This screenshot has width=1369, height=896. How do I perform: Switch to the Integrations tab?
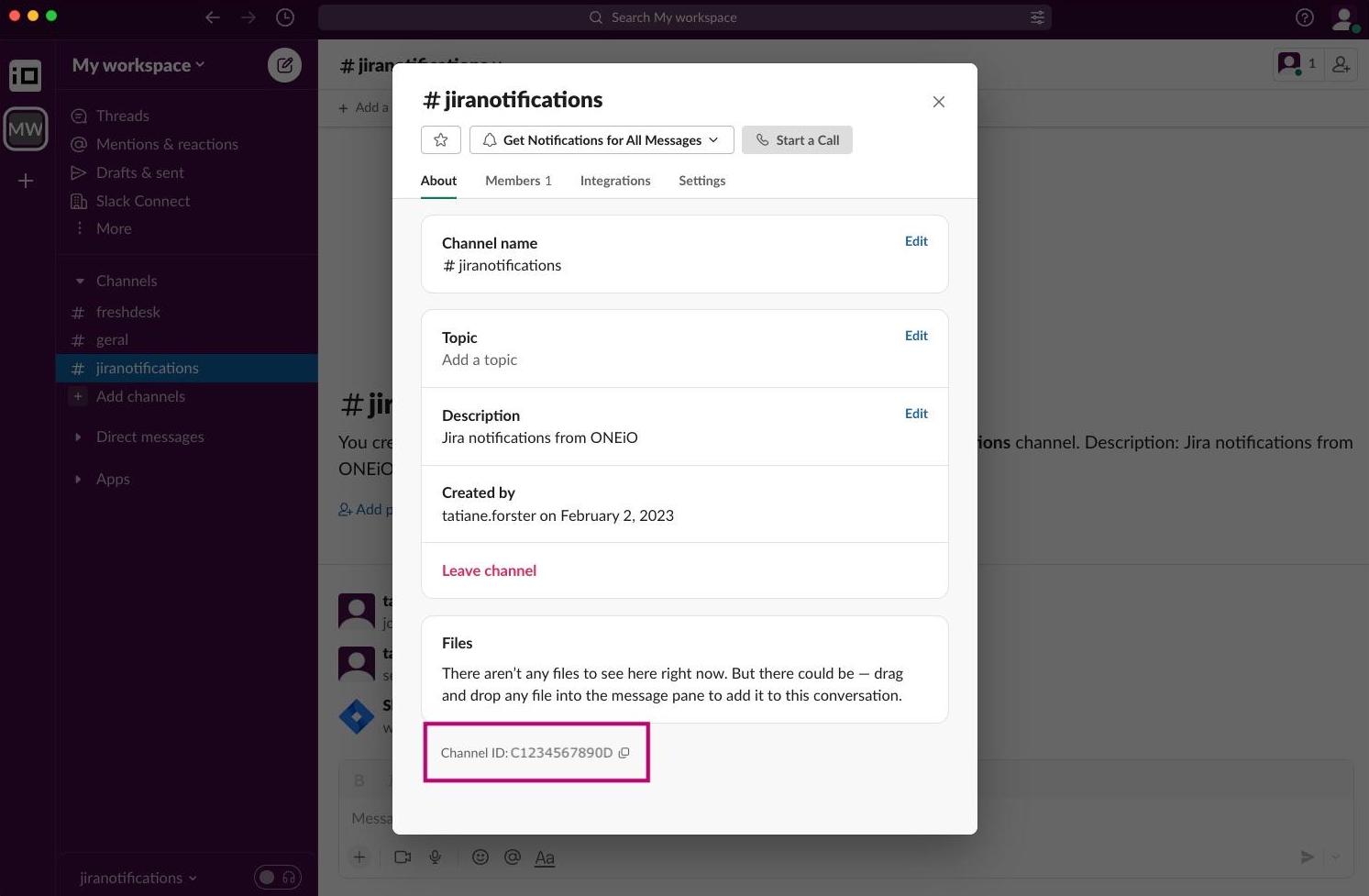pos(615,181)
